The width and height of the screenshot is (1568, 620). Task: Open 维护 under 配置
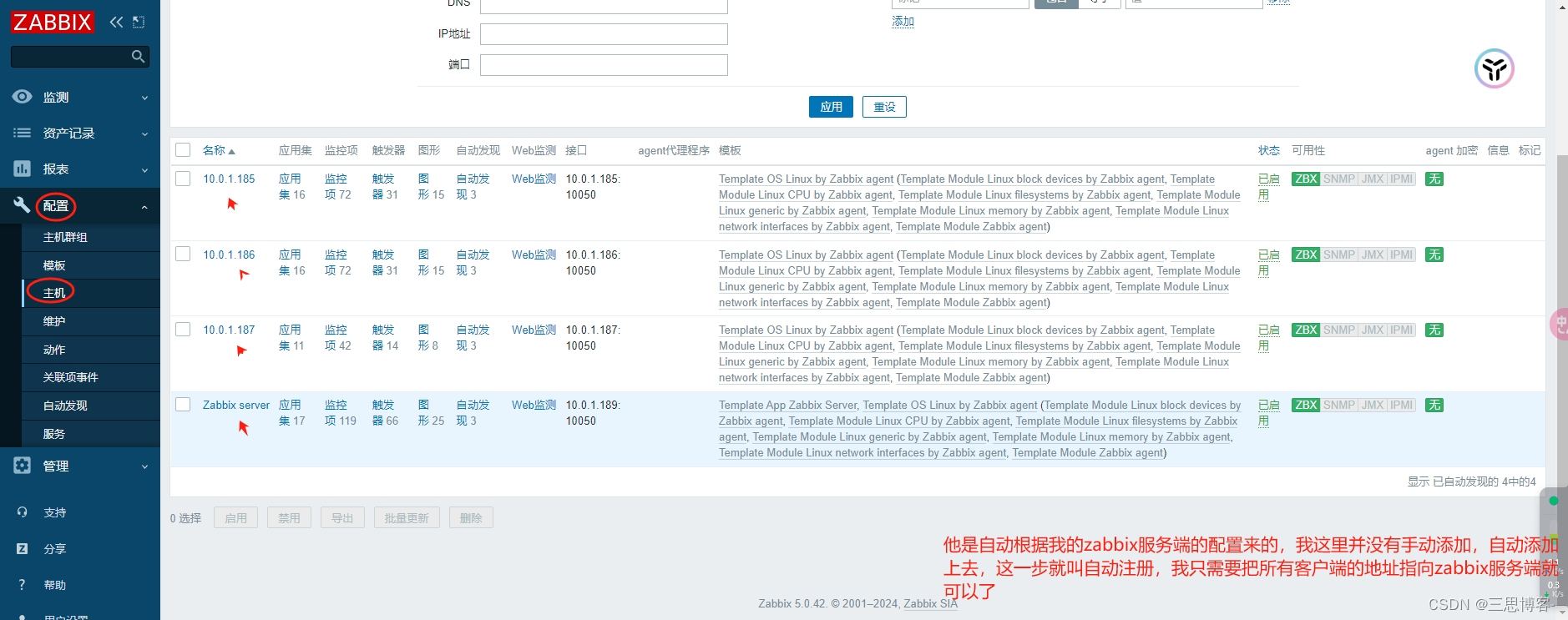tap(54, 321)
